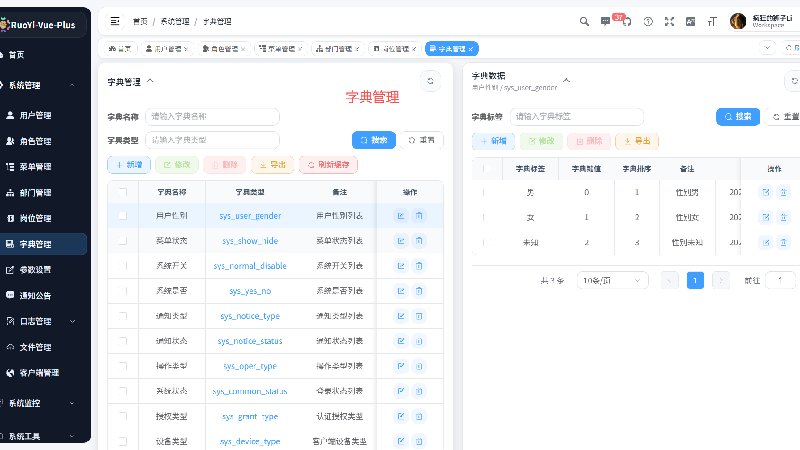Viewport: 800px width, 450px height.
Task: Open the 10条/页 page size dropdown
Action: (612, 281)
